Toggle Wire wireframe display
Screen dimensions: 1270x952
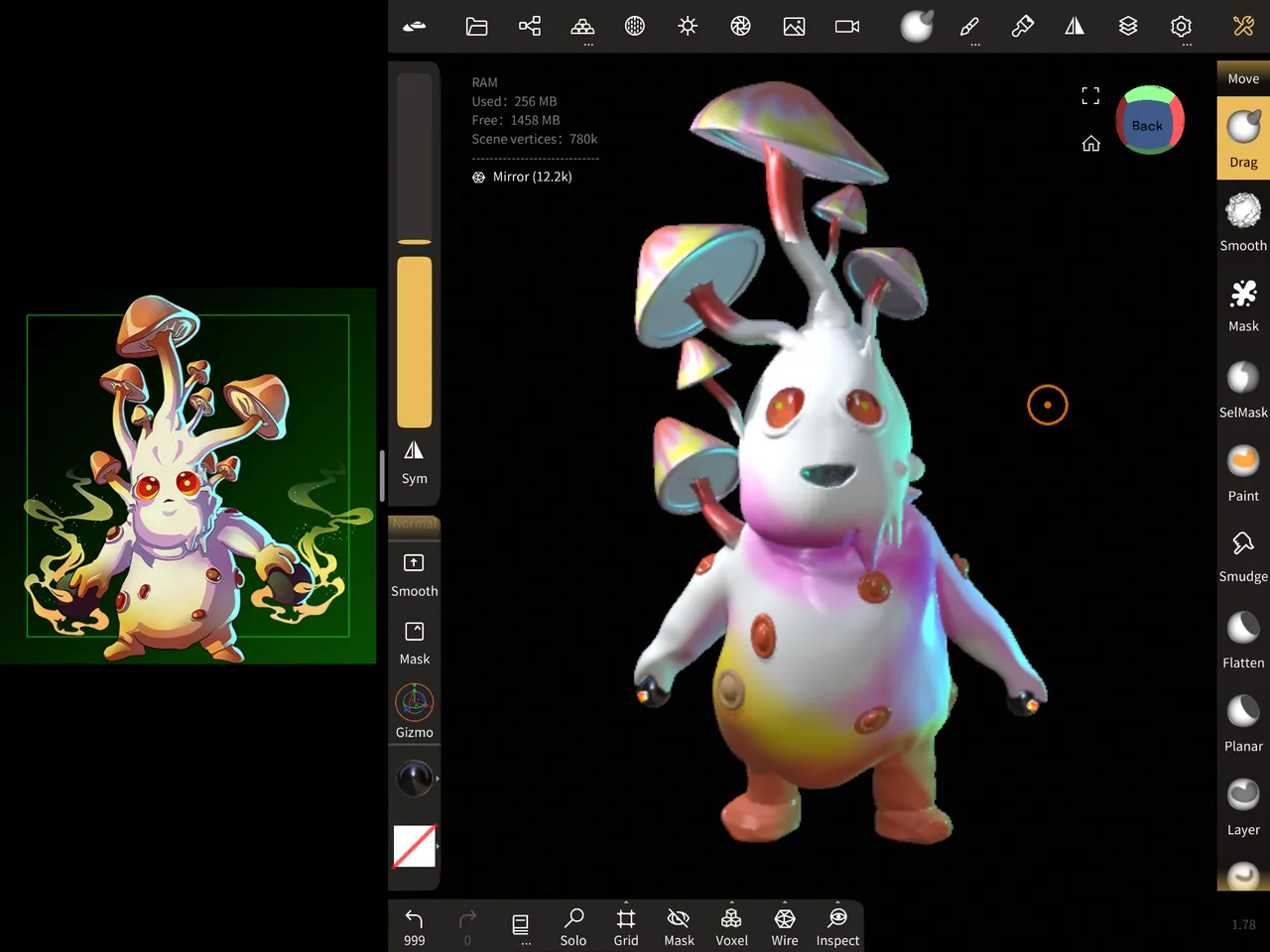click(x=785, y=926)
